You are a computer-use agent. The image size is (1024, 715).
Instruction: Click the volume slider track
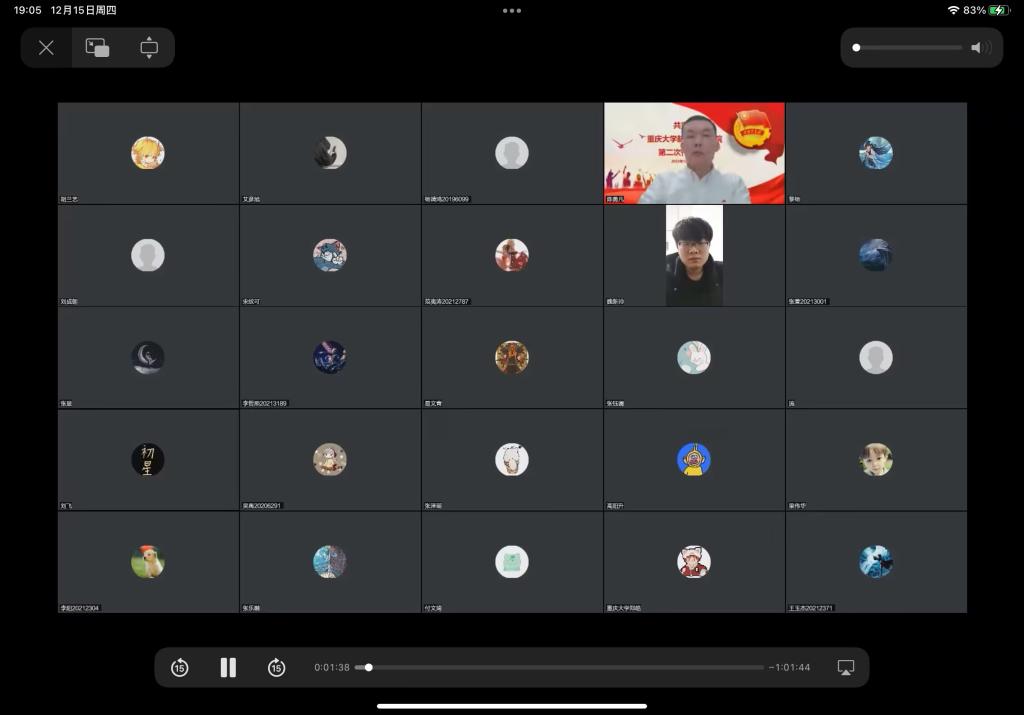click(x=910, y=48)
